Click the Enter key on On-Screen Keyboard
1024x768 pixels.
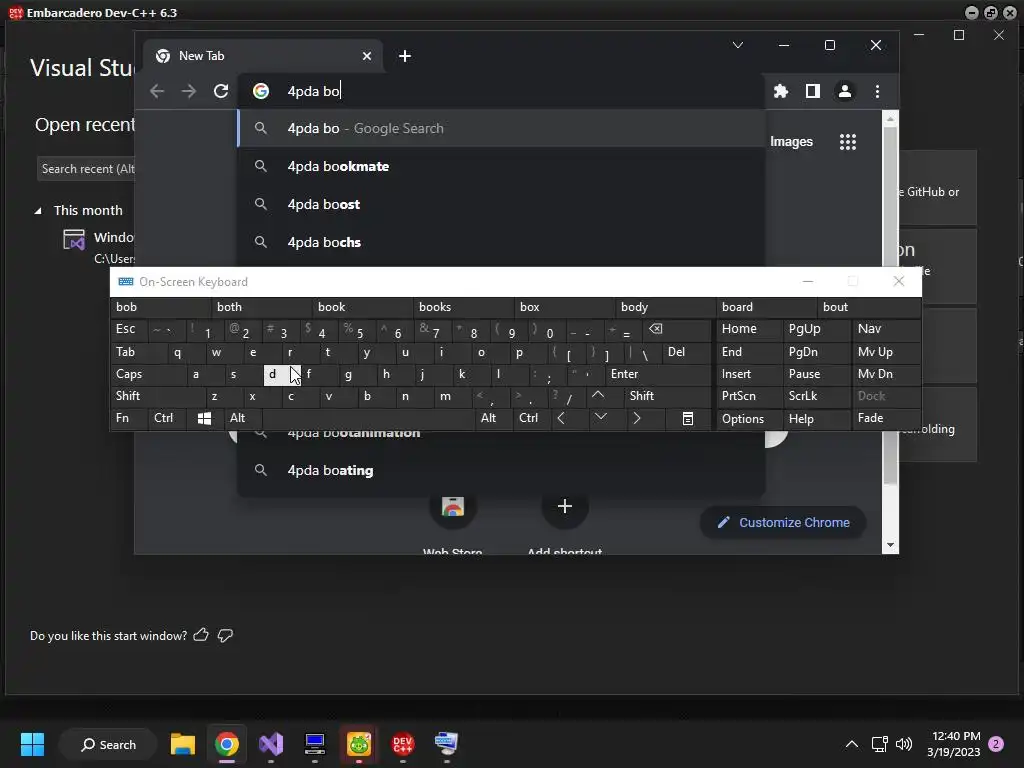pyautogui.click(x=658, y=374)
